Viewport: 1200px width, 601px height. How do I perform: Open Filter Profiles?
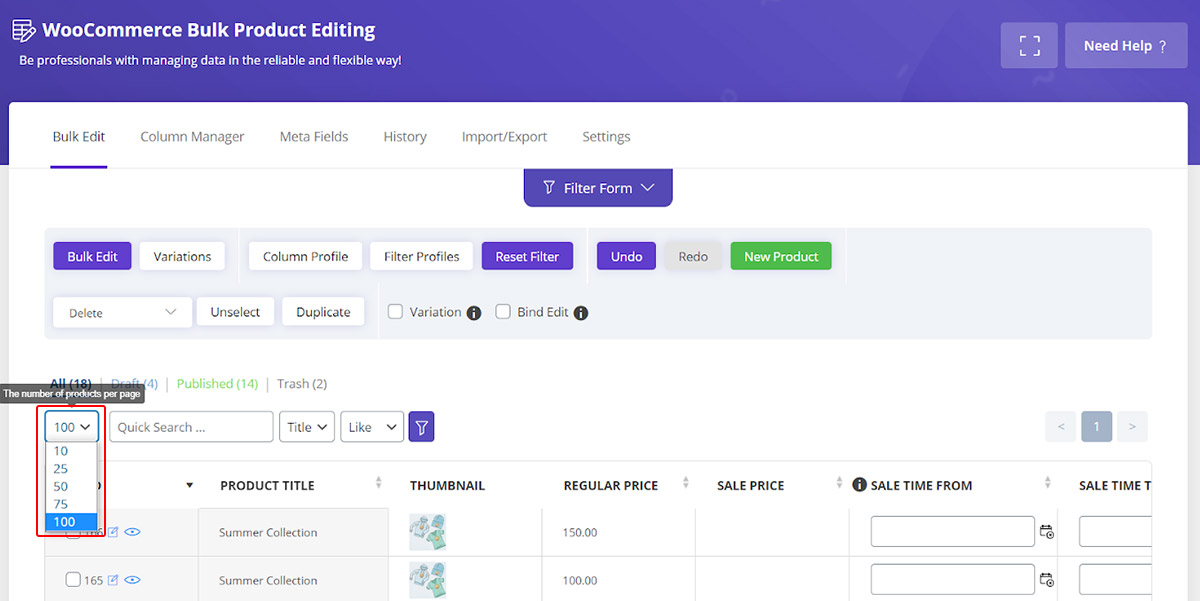coord(422,257)
